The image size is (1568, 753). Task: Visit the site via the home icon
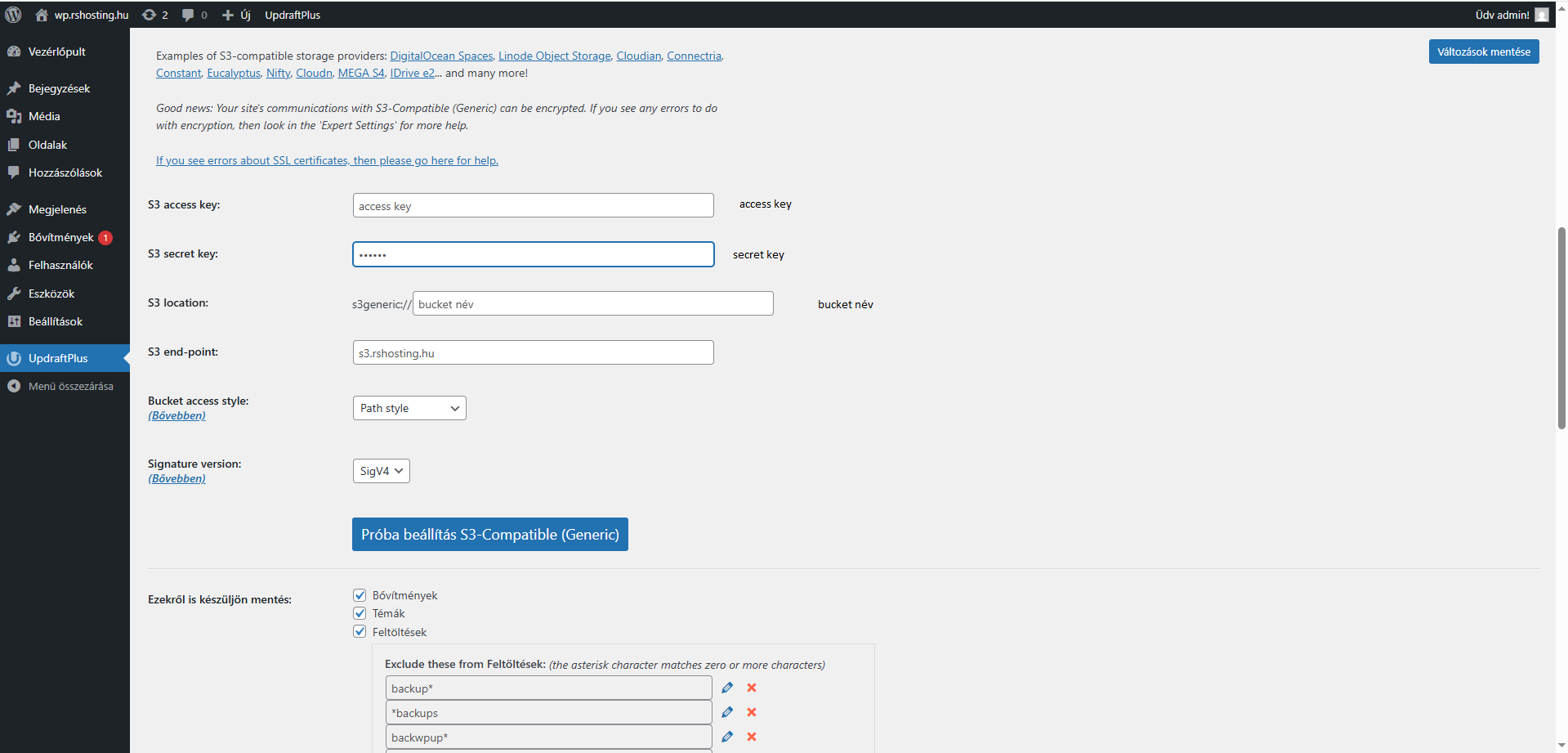(x=41, y=14)
